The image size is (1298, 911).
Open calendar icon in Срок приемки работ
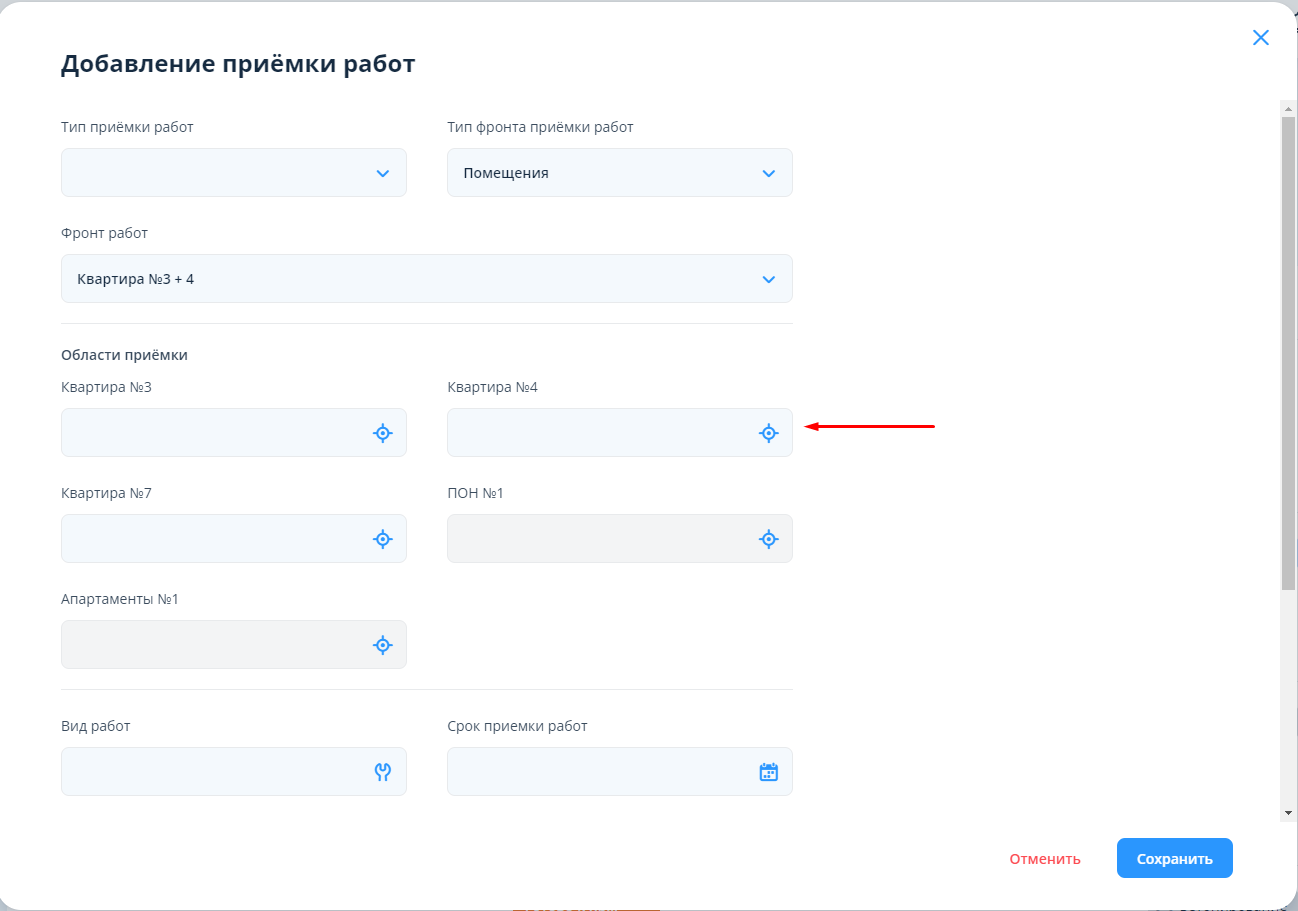click(768, 772)
